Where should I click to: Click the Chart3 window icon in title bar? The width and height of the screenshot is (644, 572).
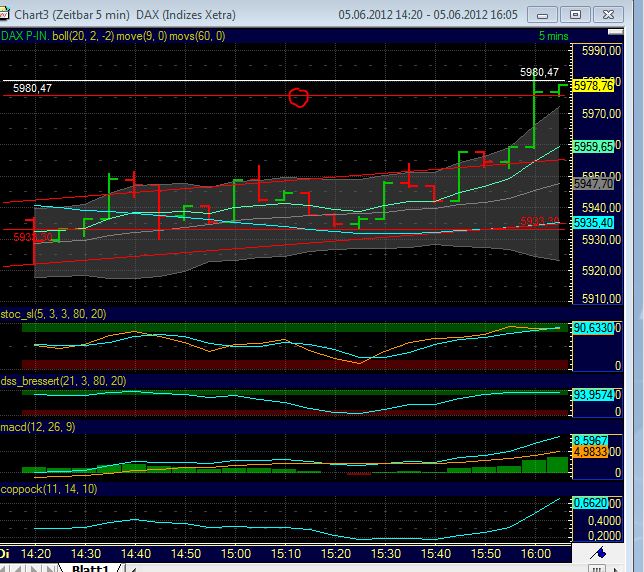pos(4,14)
